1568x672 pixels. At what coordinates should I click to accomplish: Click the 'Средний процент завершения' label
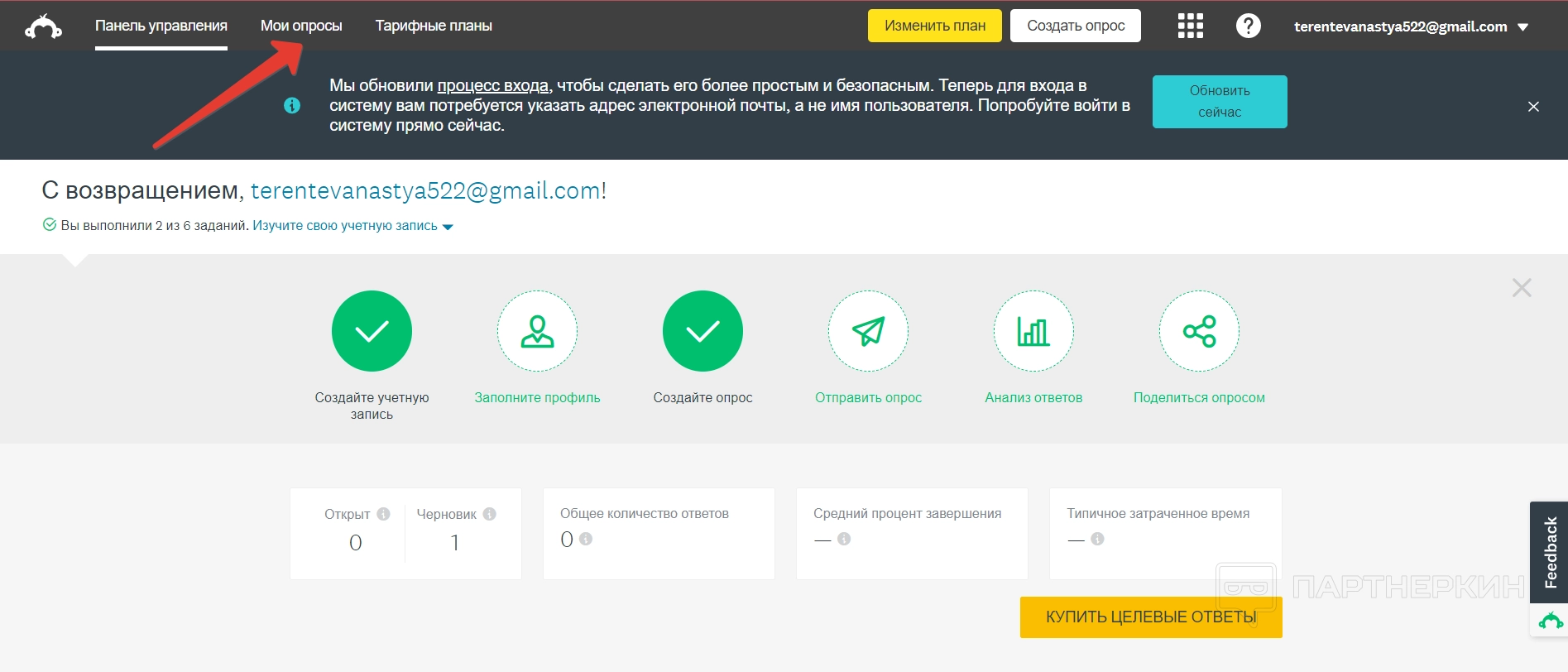[907, 513]
